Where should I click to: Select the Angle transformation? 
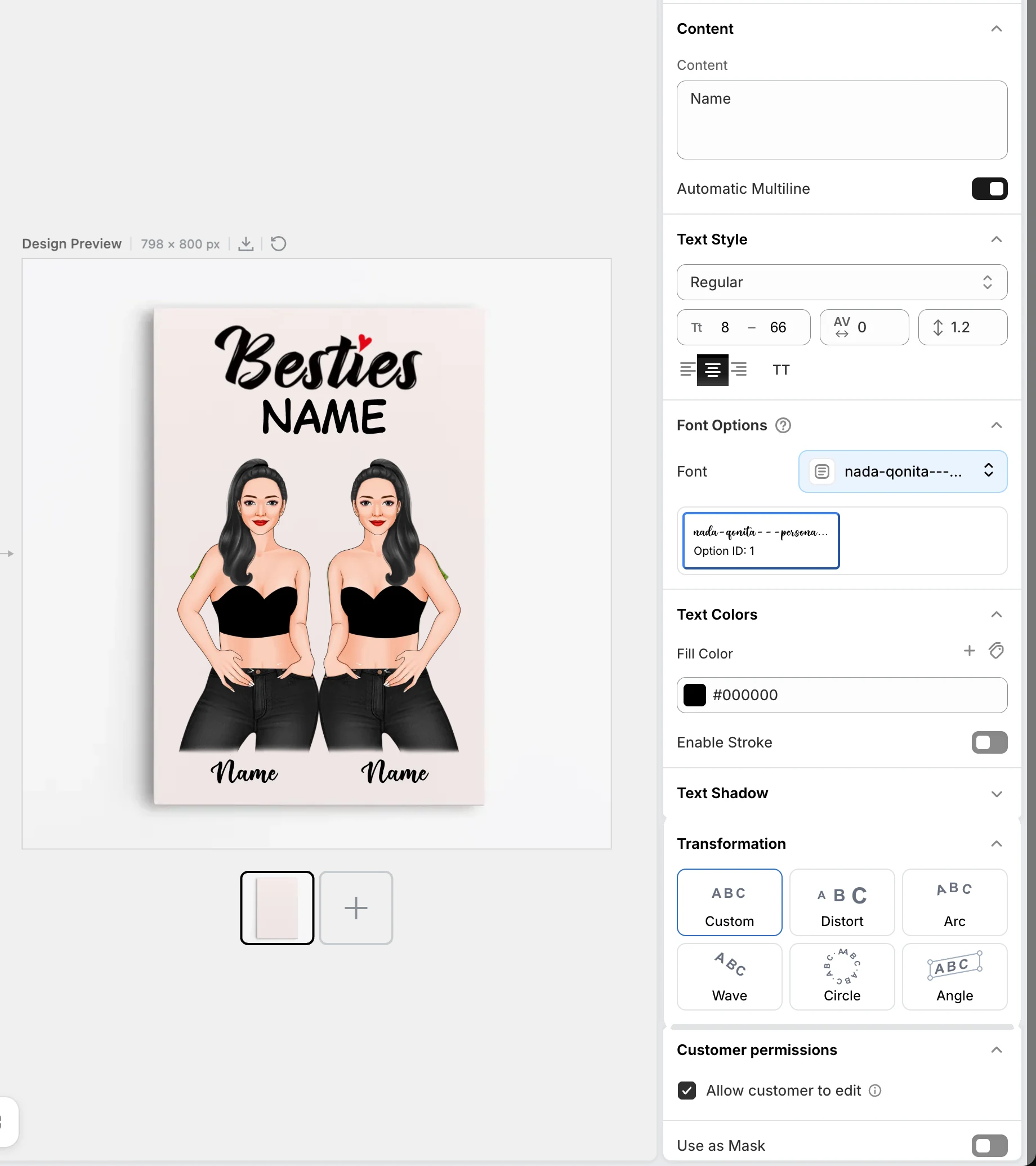(954, 977)
